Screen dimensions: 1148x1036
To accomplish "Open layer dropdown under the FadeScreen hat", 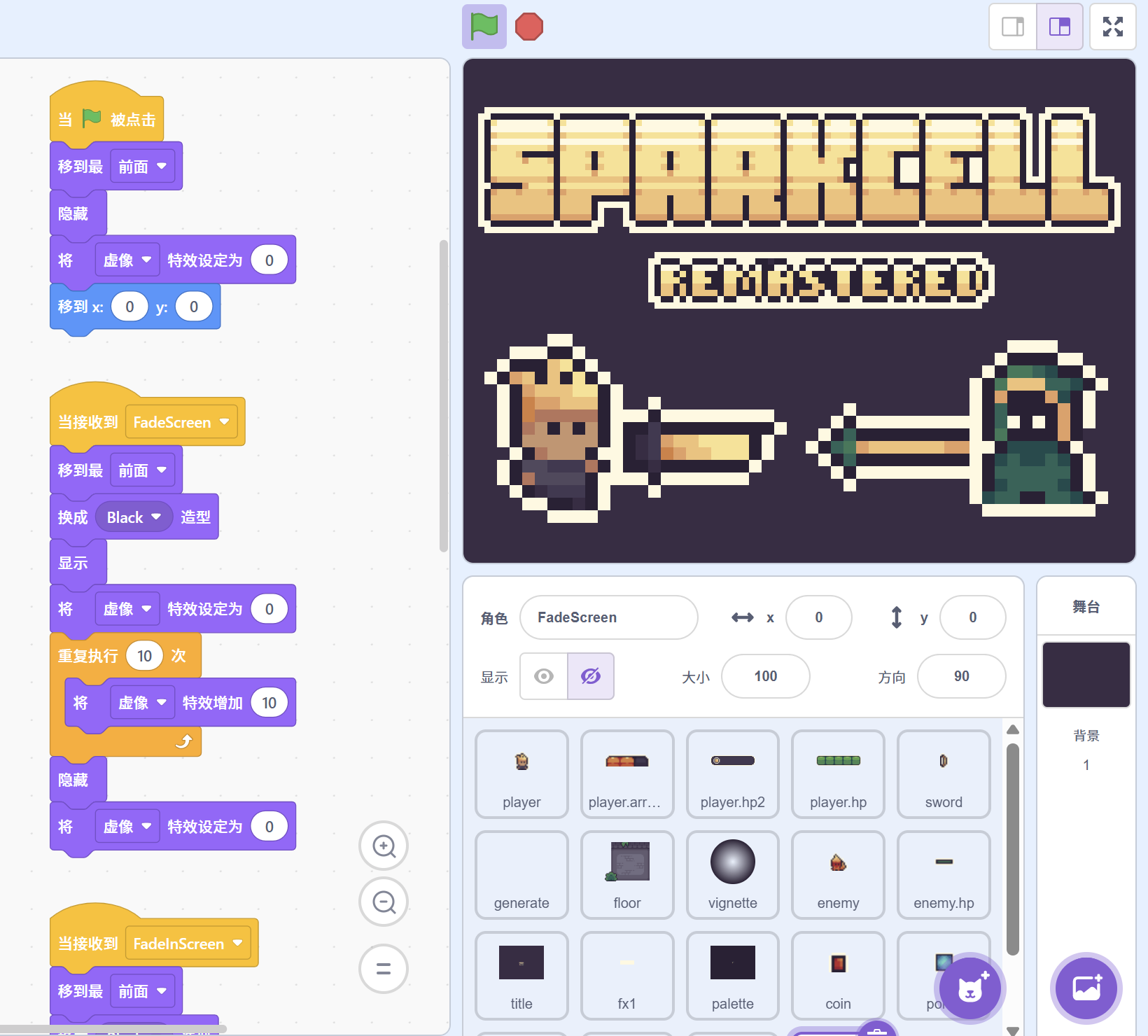I will 143,470.
